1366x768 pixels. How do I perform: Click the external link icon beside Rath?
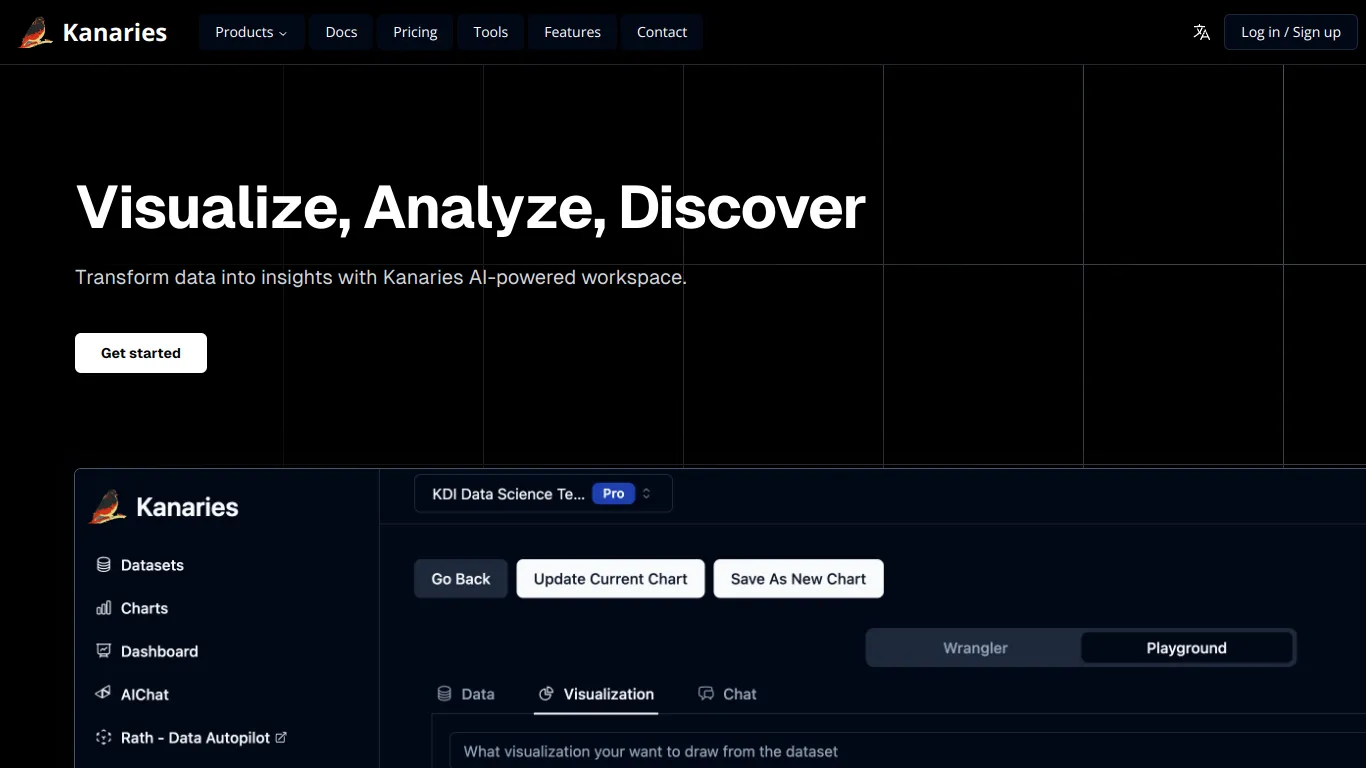(281, 737)
